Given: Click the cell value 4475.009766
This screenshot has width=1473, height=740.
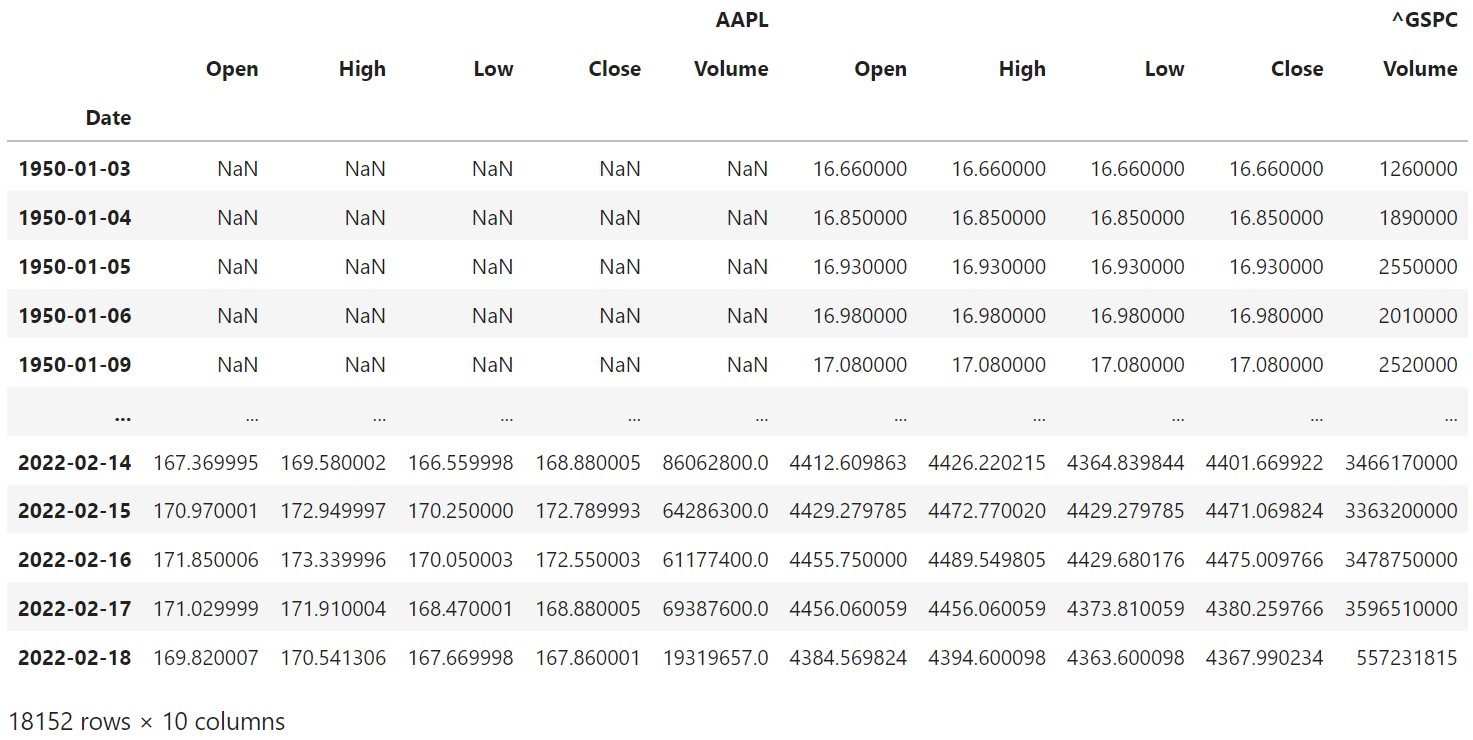Looking at the screenshot, I should [x=1265, y=560].
